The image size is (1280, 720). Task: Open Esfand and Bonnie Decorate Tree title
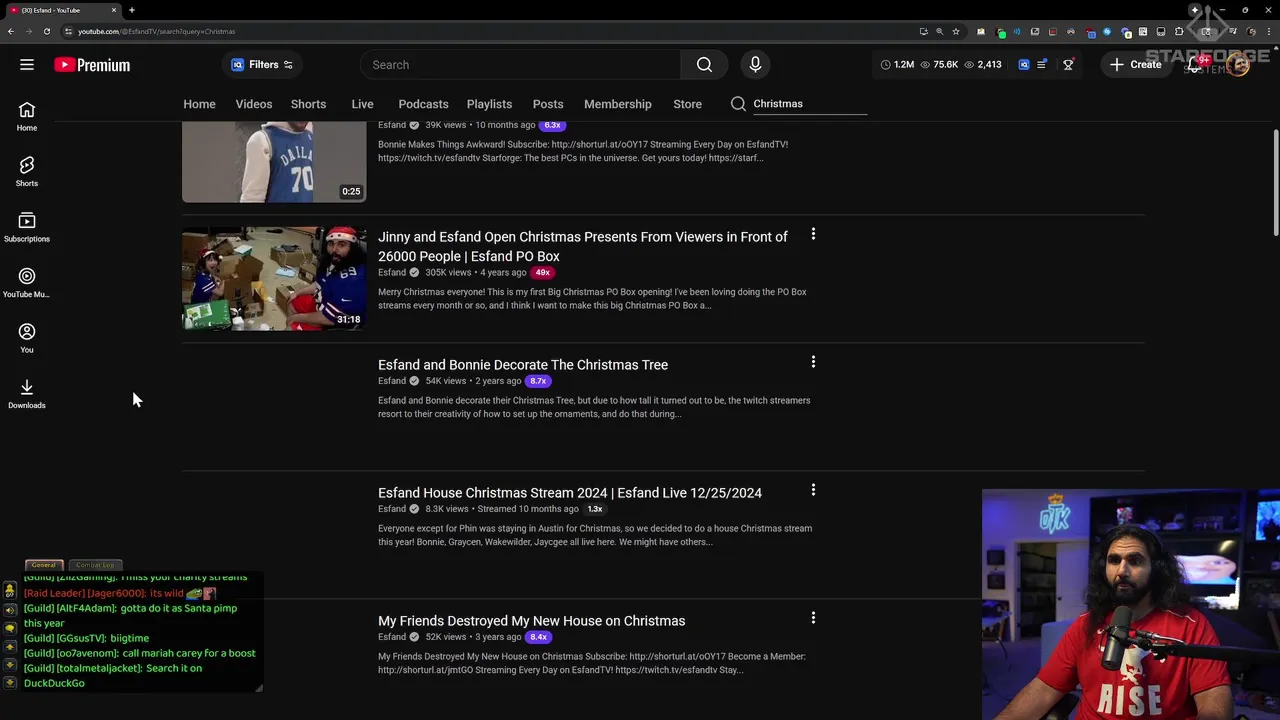(523, 365)
